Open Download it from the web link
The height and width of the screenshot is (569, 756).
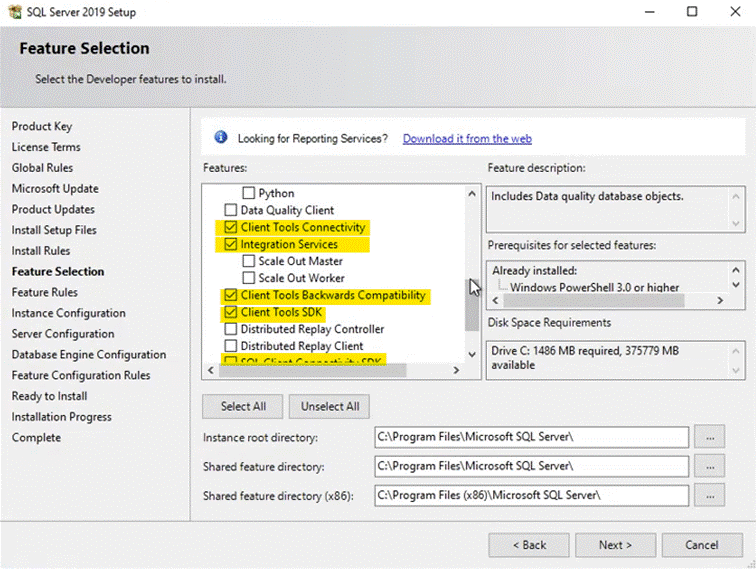pos(467,139)
